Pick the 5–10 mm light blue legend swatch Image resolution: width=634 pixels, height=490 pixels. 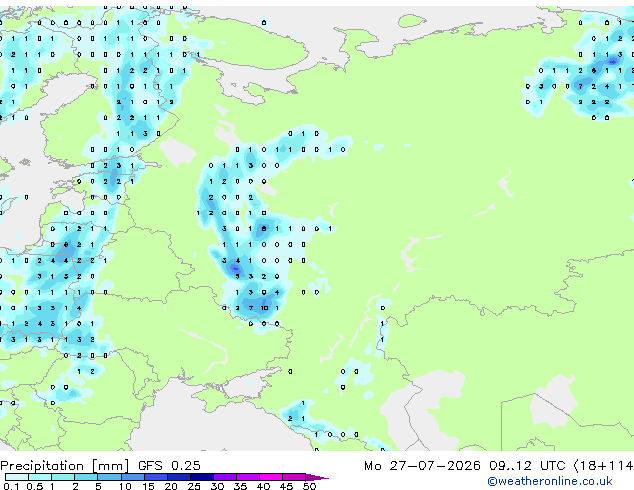[x=110, y=477]
